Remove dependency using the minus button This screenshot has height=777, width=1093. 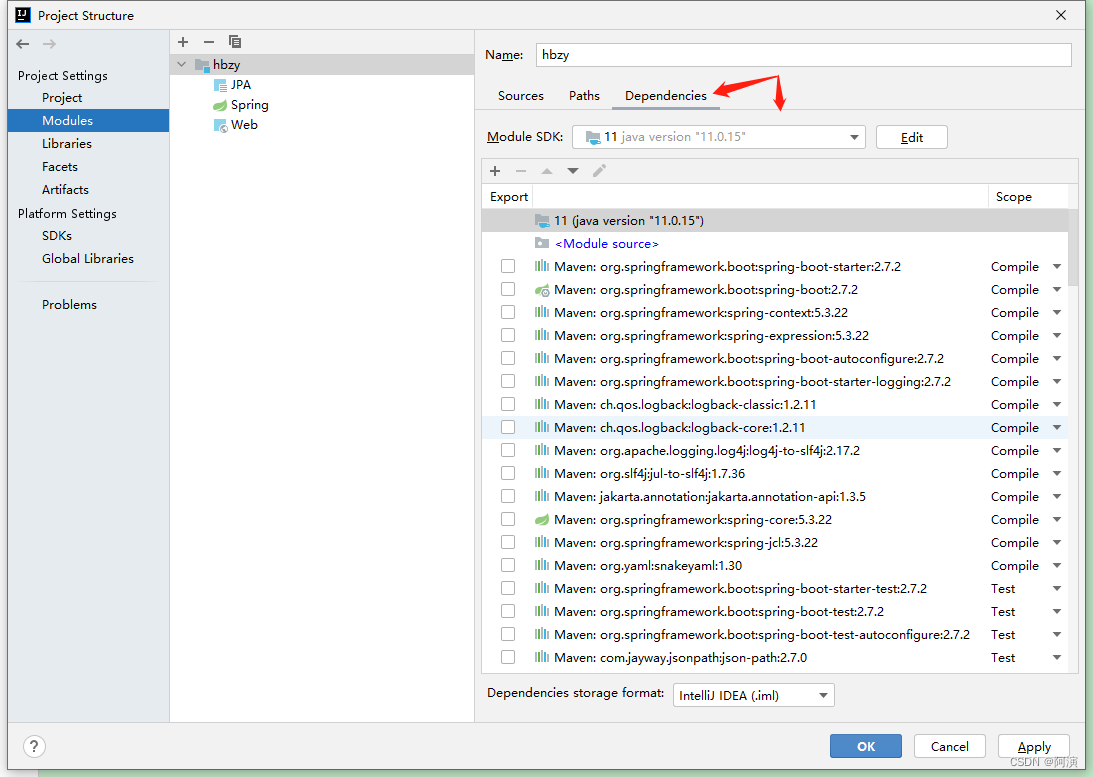(x=521, y=171)
